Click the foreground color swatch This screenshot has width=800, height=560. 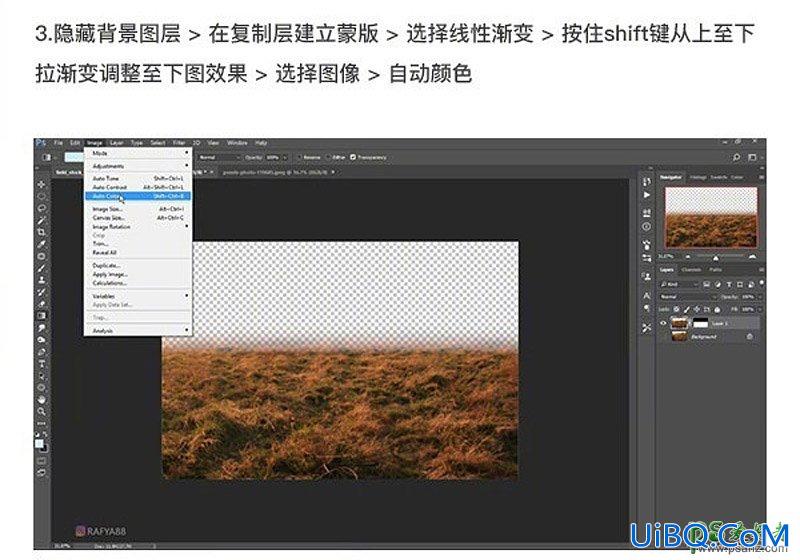coord(39,444)
